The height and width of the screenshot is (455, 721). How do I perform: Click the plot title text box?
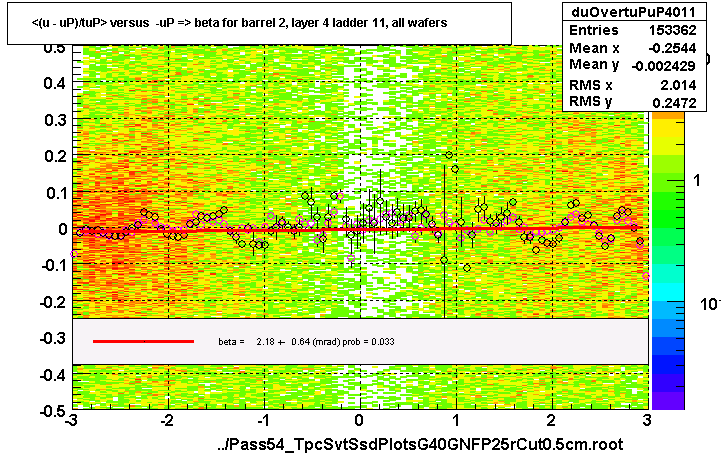pos(259,23)
